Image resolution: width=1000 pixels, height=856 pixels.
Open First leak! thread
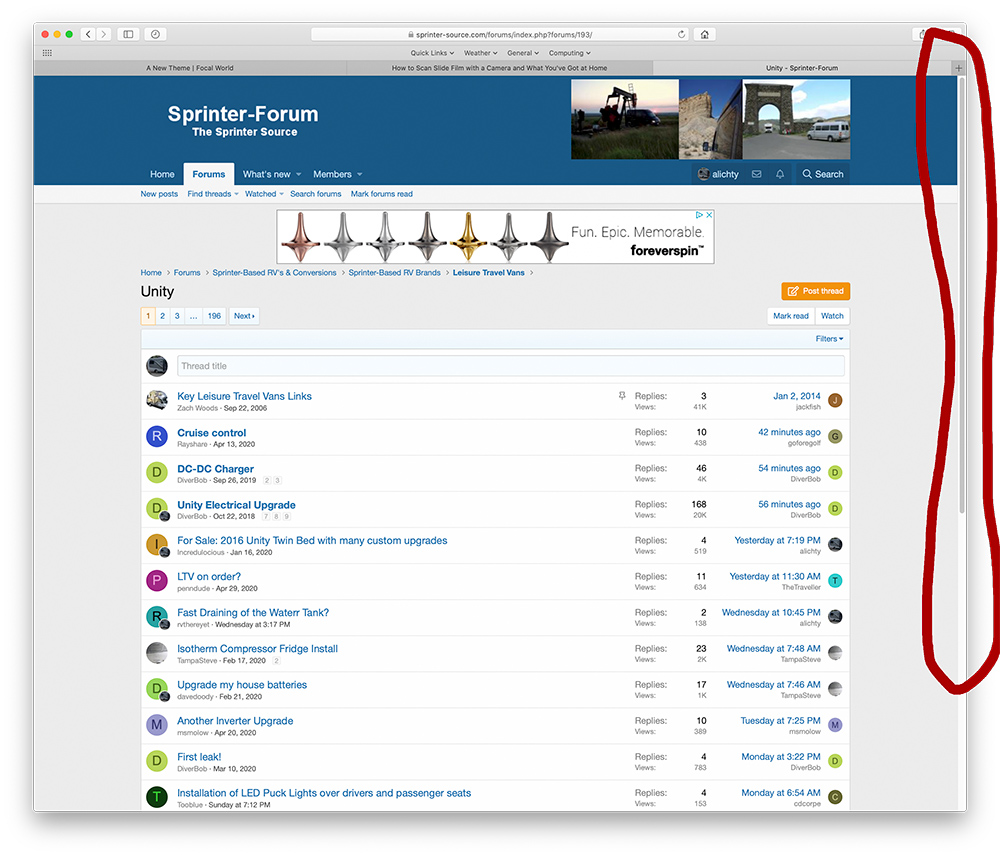(199, 757)
